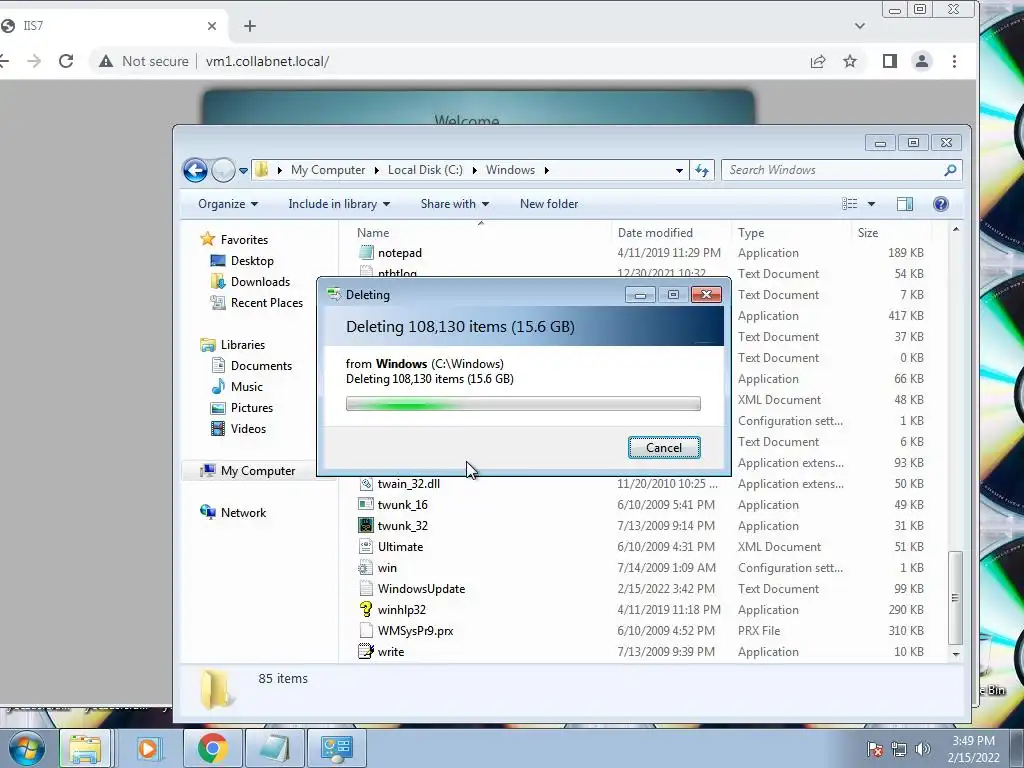
Task: Open the Organize menu
Action: (228, 204)
